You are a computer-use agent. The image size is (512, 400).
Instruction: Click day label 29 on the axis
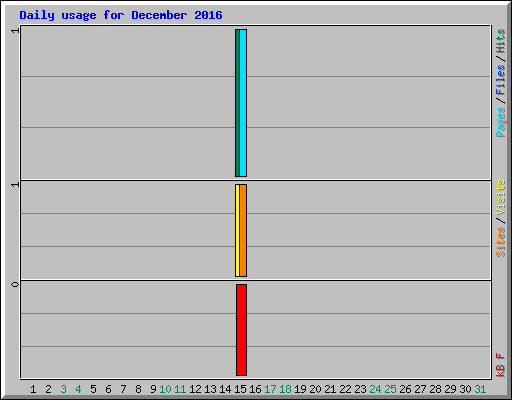(x=450, y=389)
